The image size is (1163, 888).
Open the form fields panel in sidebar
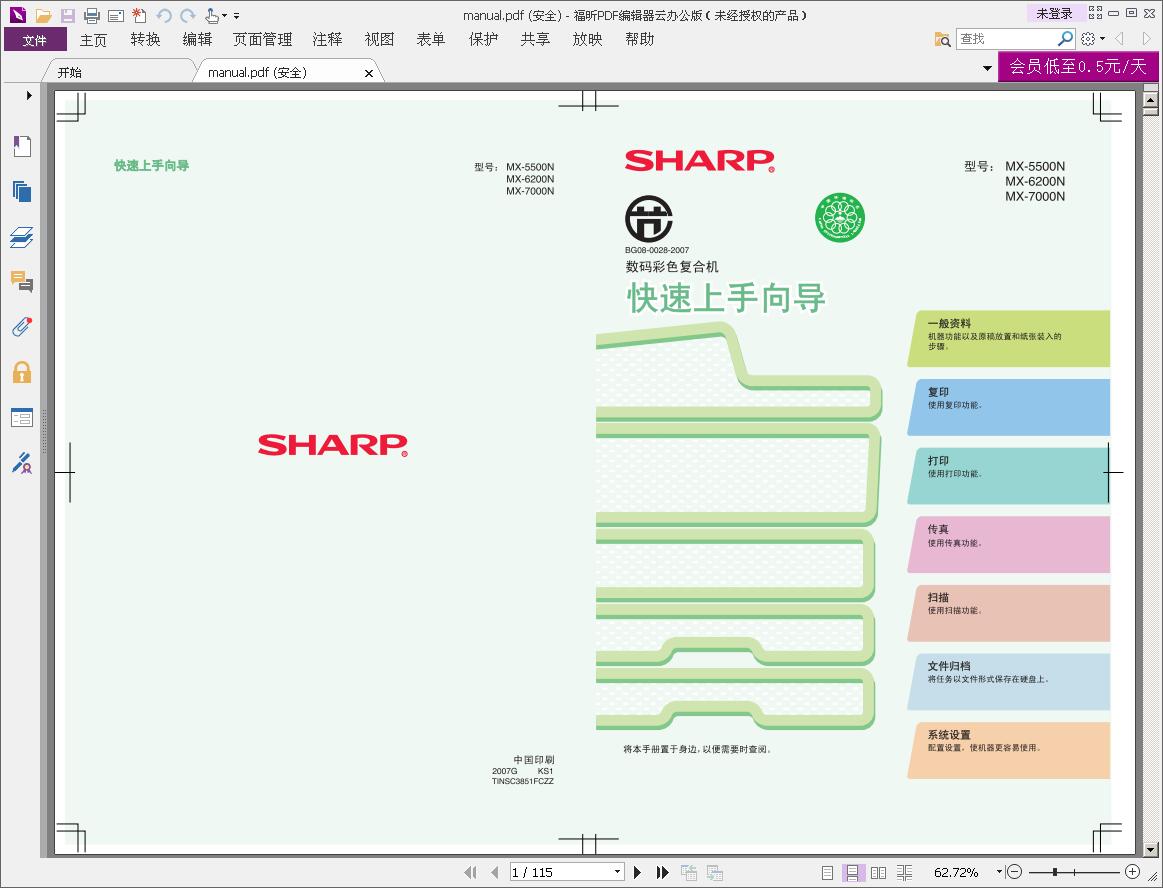pyautogui.click(x=22, y=418)
